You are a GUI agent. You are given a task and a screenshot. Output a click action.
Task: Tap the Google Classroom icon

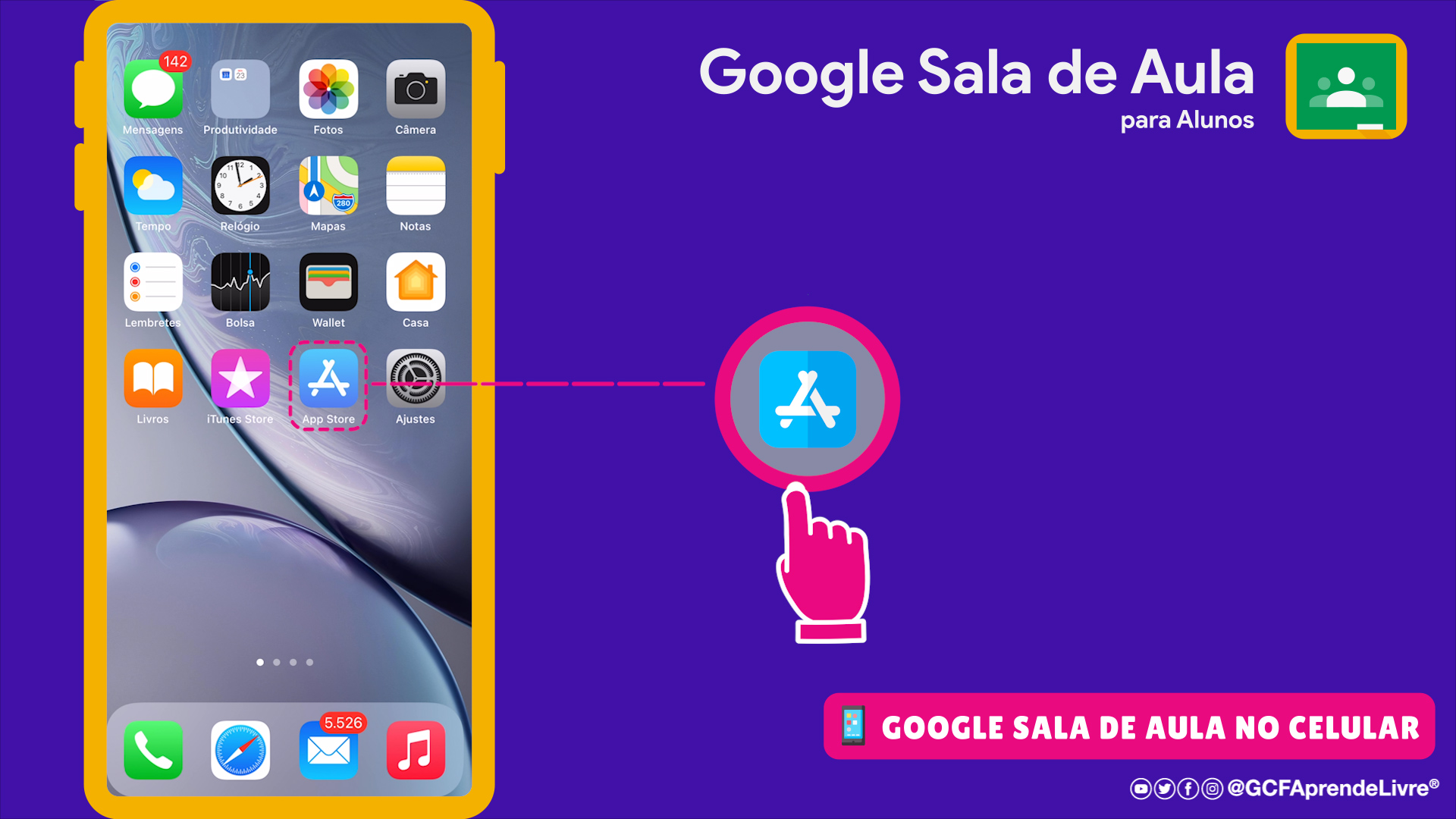pos(1350,92)
